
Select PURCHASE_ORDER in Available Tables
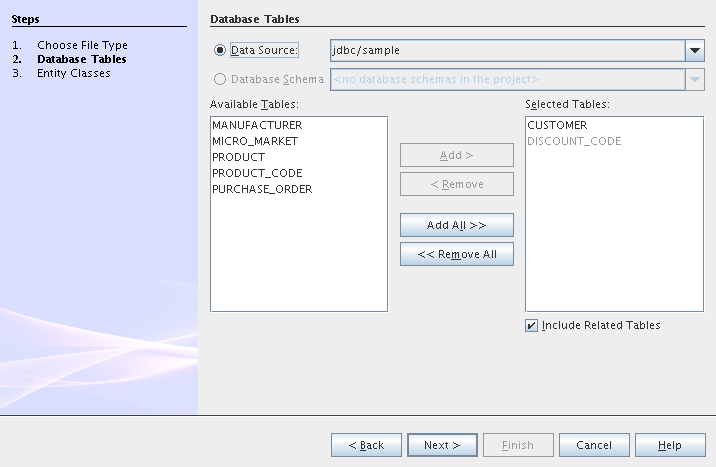coord(262,189)
